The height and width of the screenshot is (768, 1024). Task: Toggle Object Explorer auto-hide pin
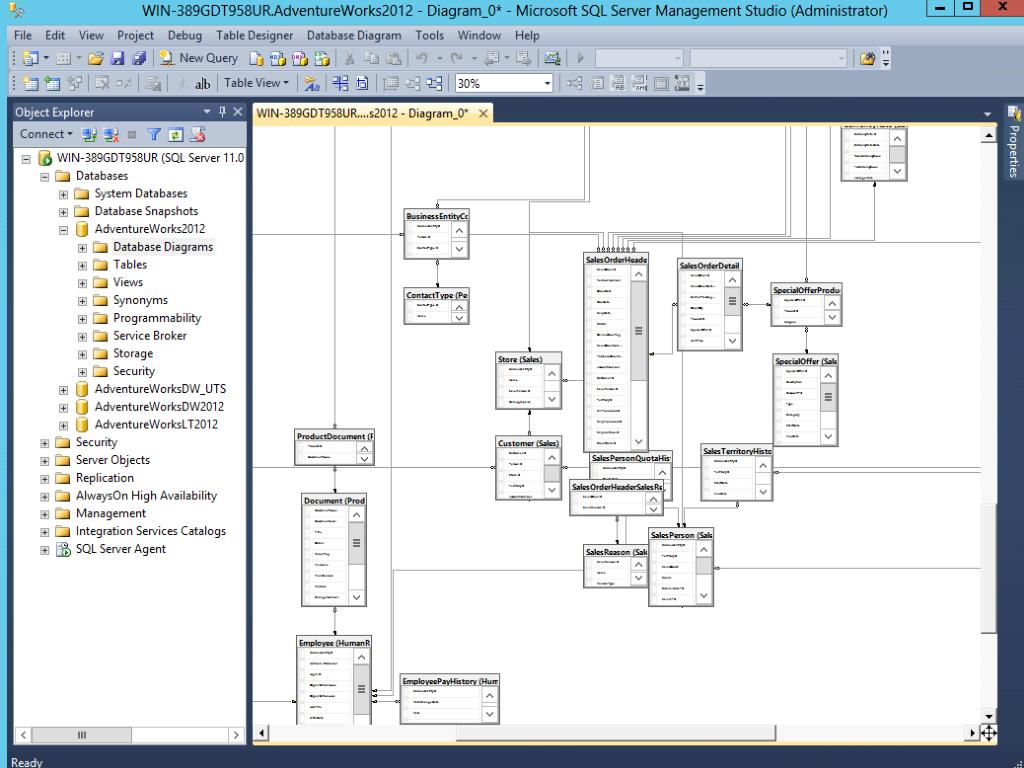[x=222, y=112]
